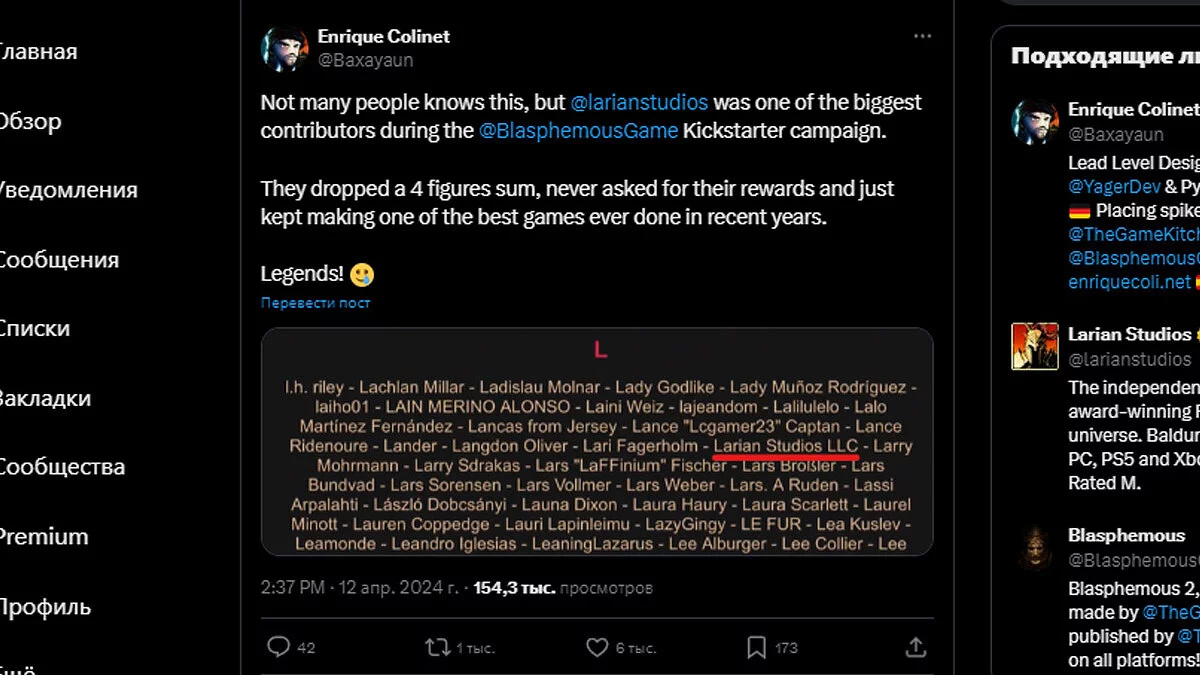Screen dimensions: 1200x675
Task: Bookmark the post with bookmark icon
Action: [757, 647]
